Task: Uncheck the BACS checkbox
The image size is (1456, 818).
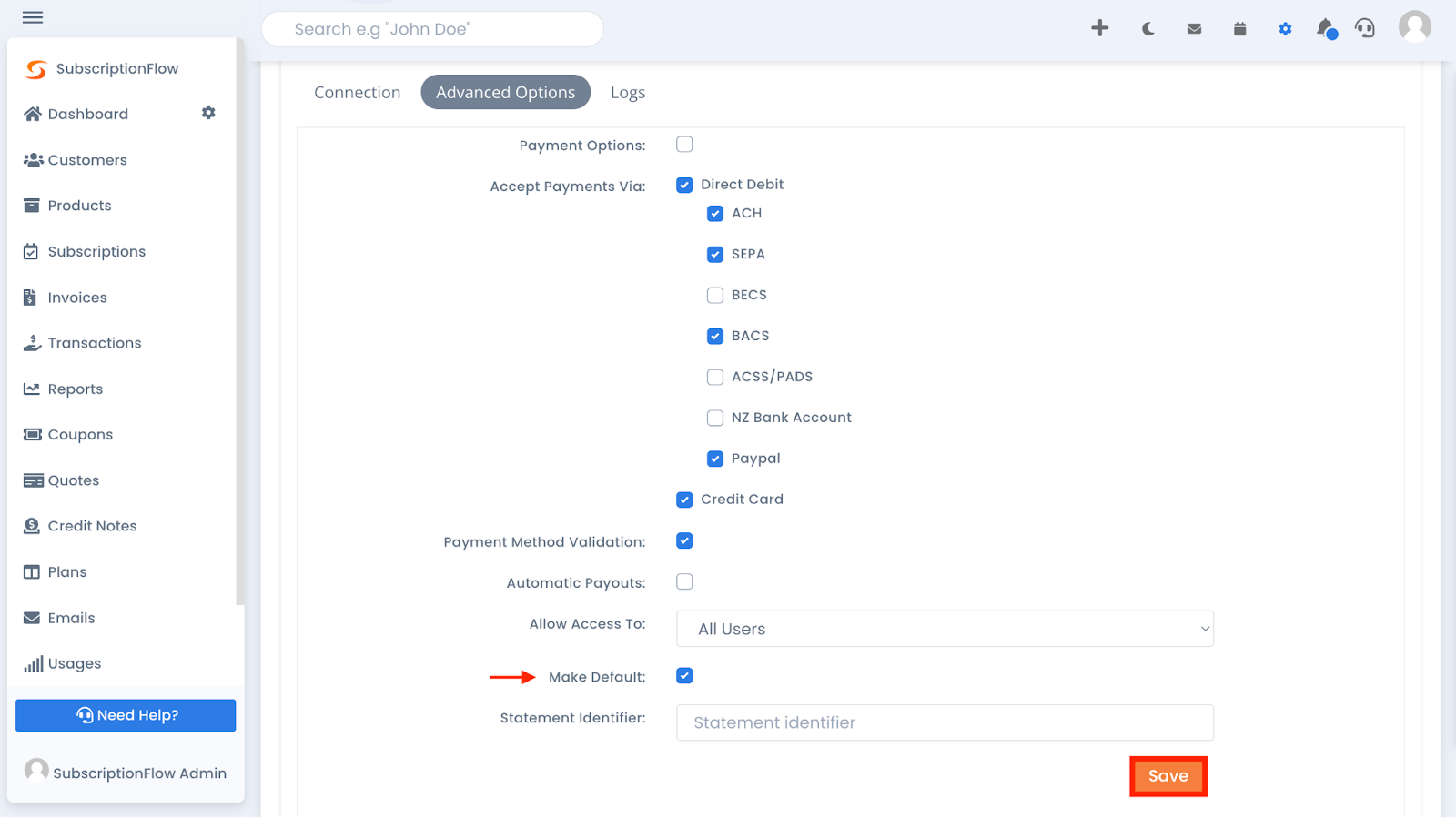Action: coord(715,337)
